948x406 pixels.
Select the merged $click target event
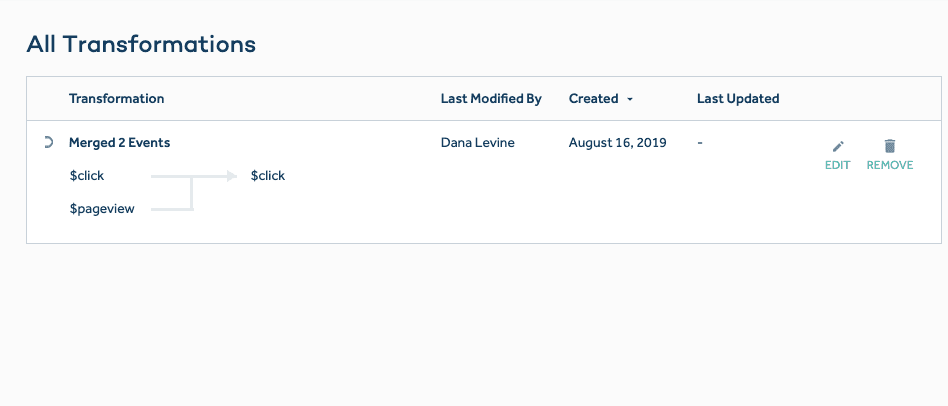[x=268, y=176]
